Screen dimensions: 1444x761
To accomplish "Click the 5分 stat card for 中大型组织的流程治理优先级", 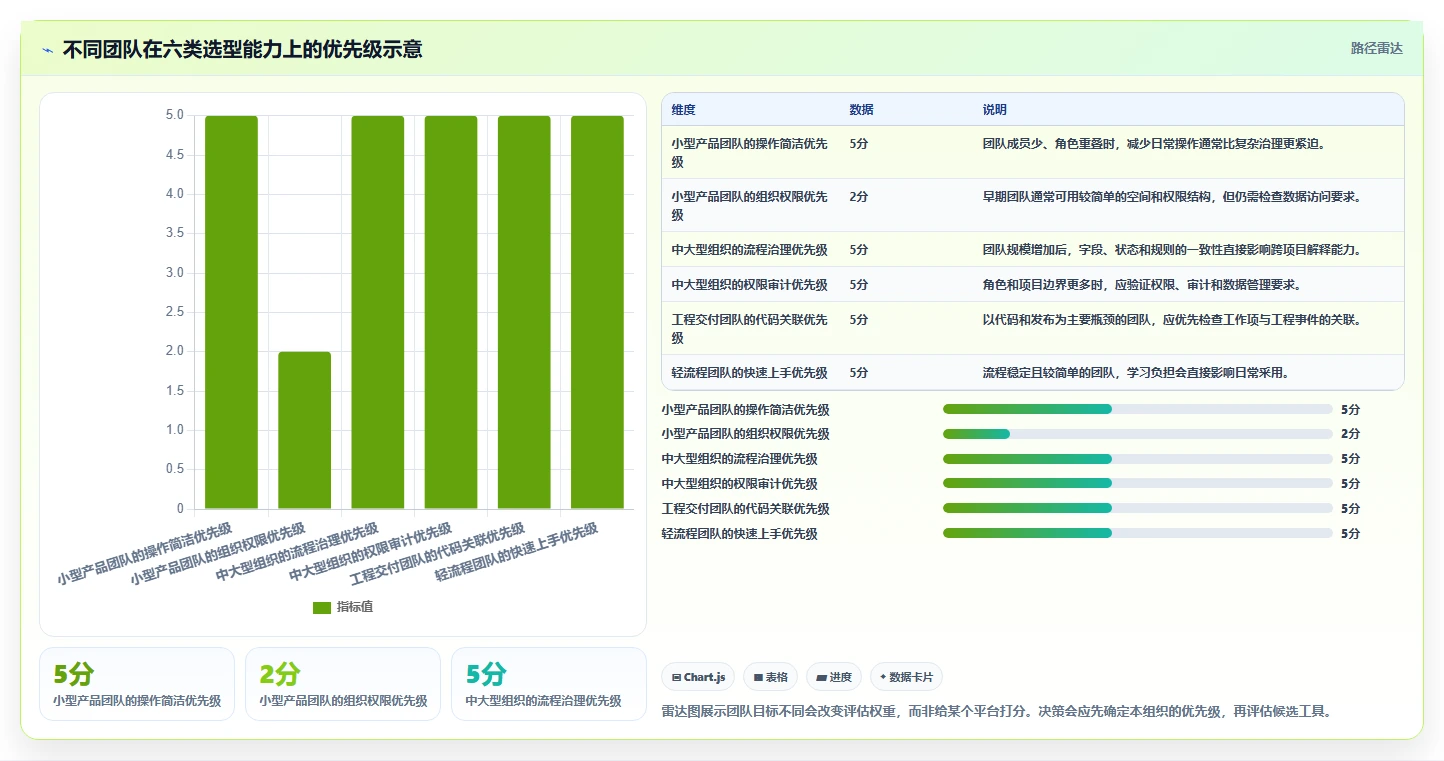I will click(x=549, y=684).
